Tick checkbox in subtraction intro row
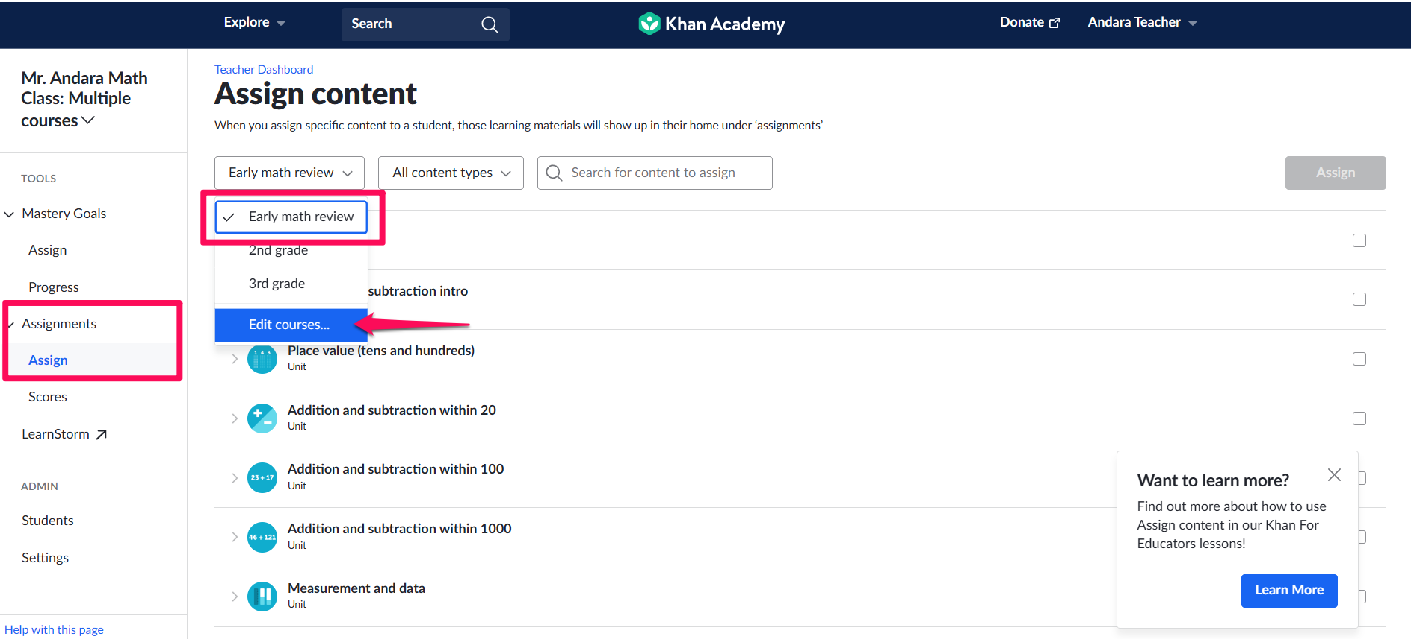This screenshot has height=639, width=1414. tap(1359, 299)
